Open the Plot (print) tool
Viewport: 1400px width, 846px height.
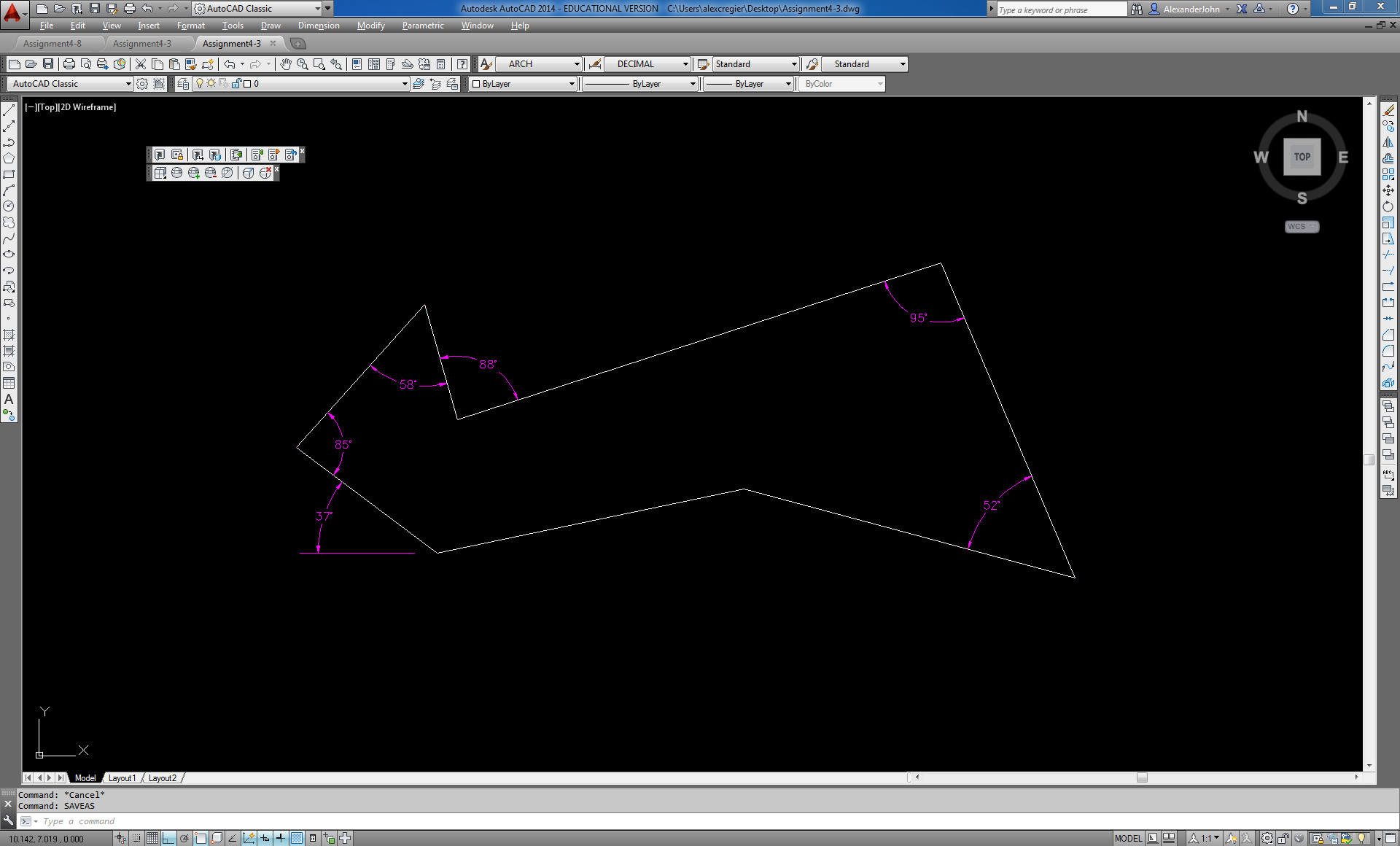click(x=69, y=64)
